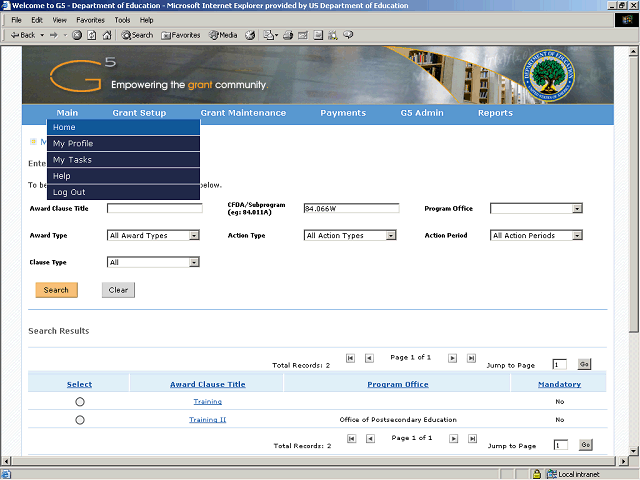The height and width of the screenshot is (480, 640).
Task: Click the top Go button
Action: tap(584, 364)
